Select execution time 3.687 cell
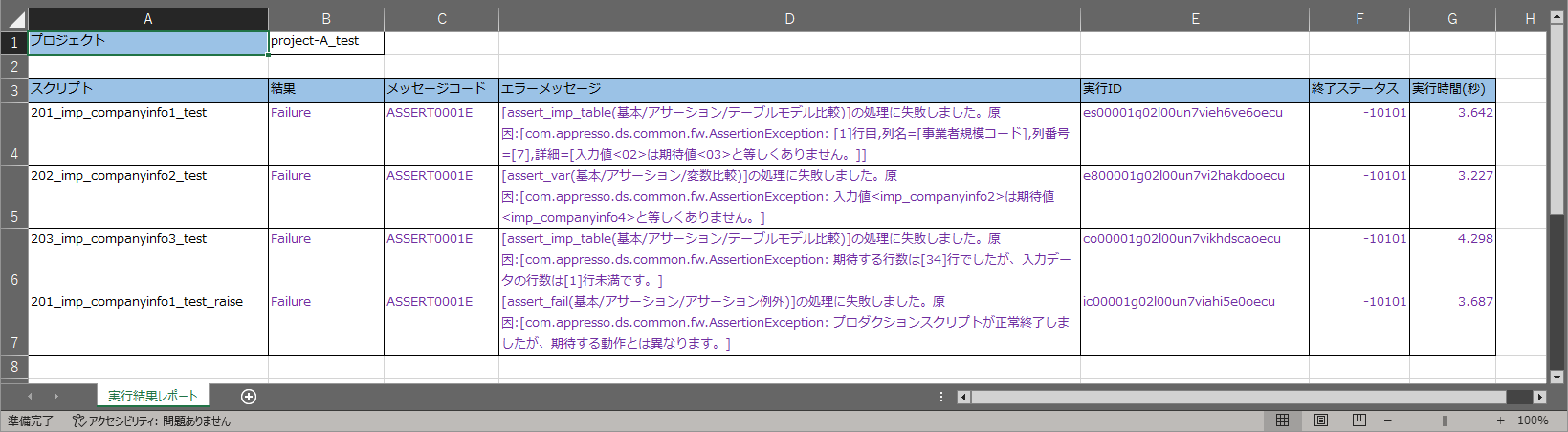This screenshot has height=432, width=1568. [x=1452, y=324]
